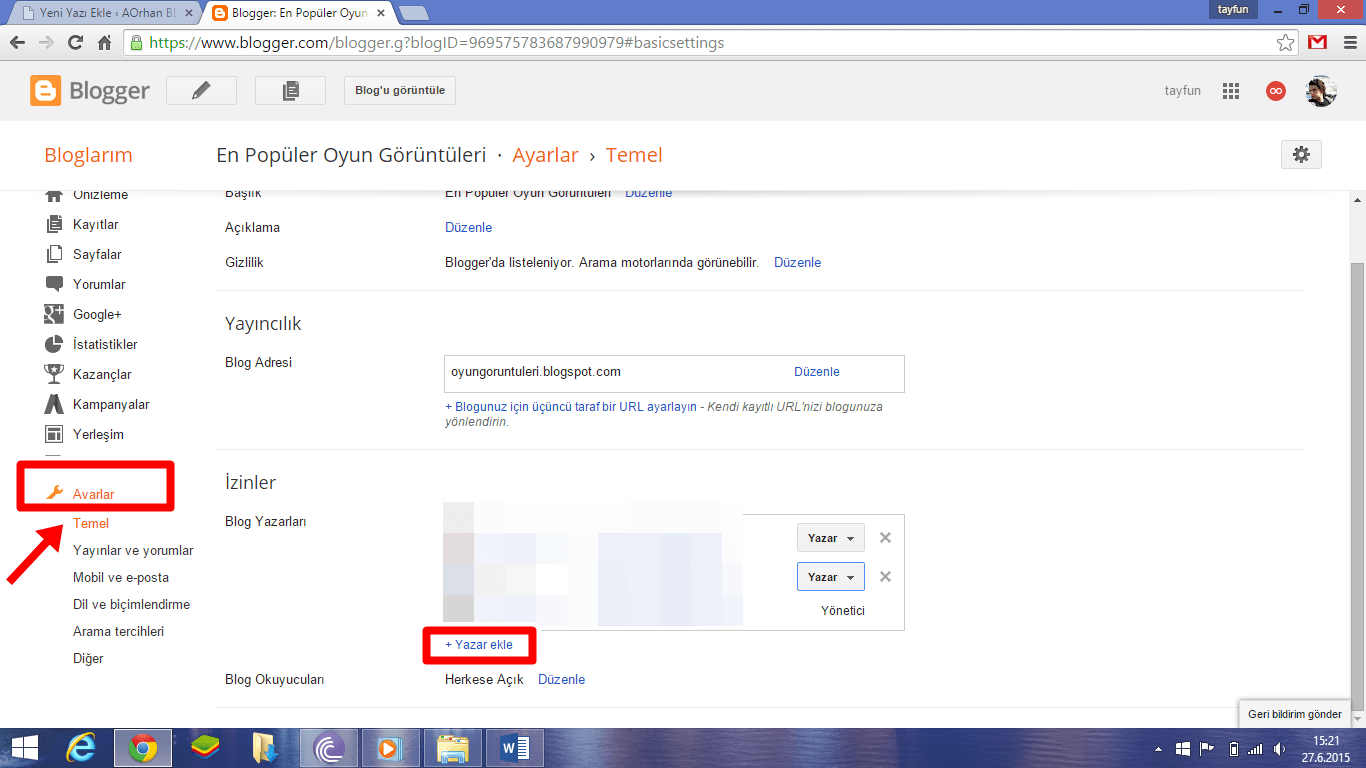This screenshot has height=768, width=1366.
Task: Open Dil ve biçimlendirme settings
Action: tap(131, 605)
